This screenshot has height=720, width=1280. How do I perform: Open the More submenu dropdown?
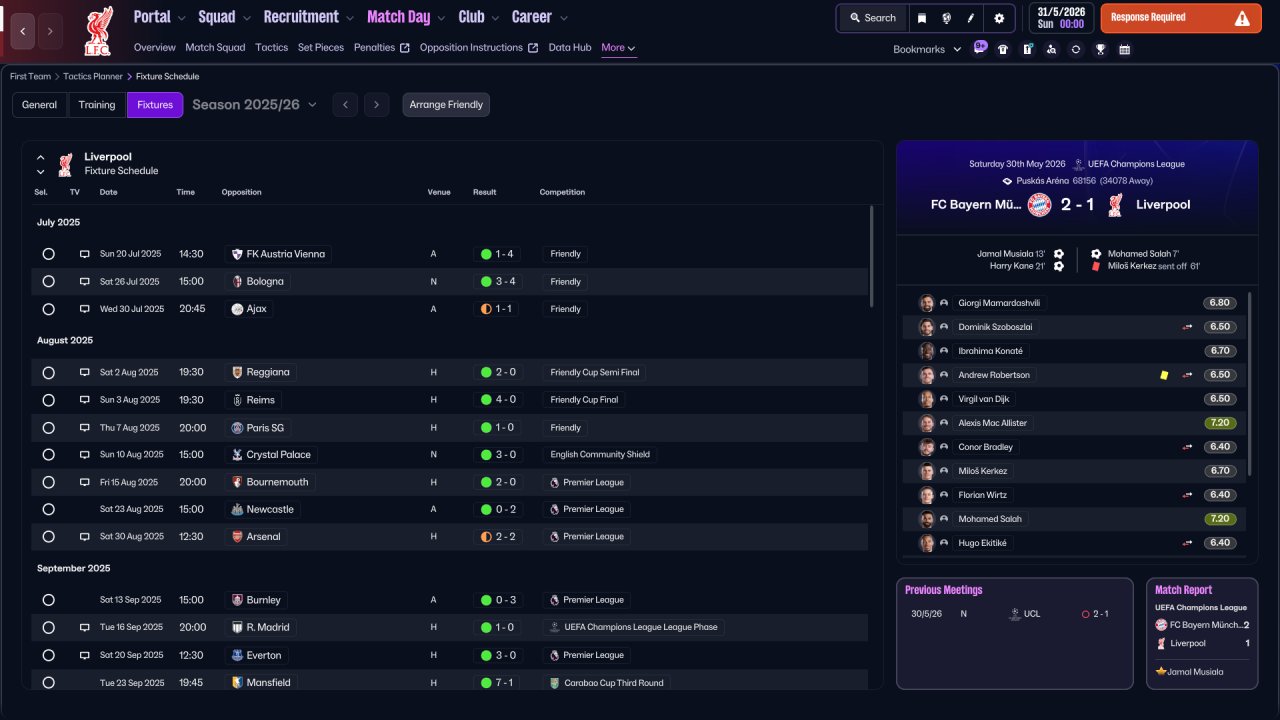(618, 48)
